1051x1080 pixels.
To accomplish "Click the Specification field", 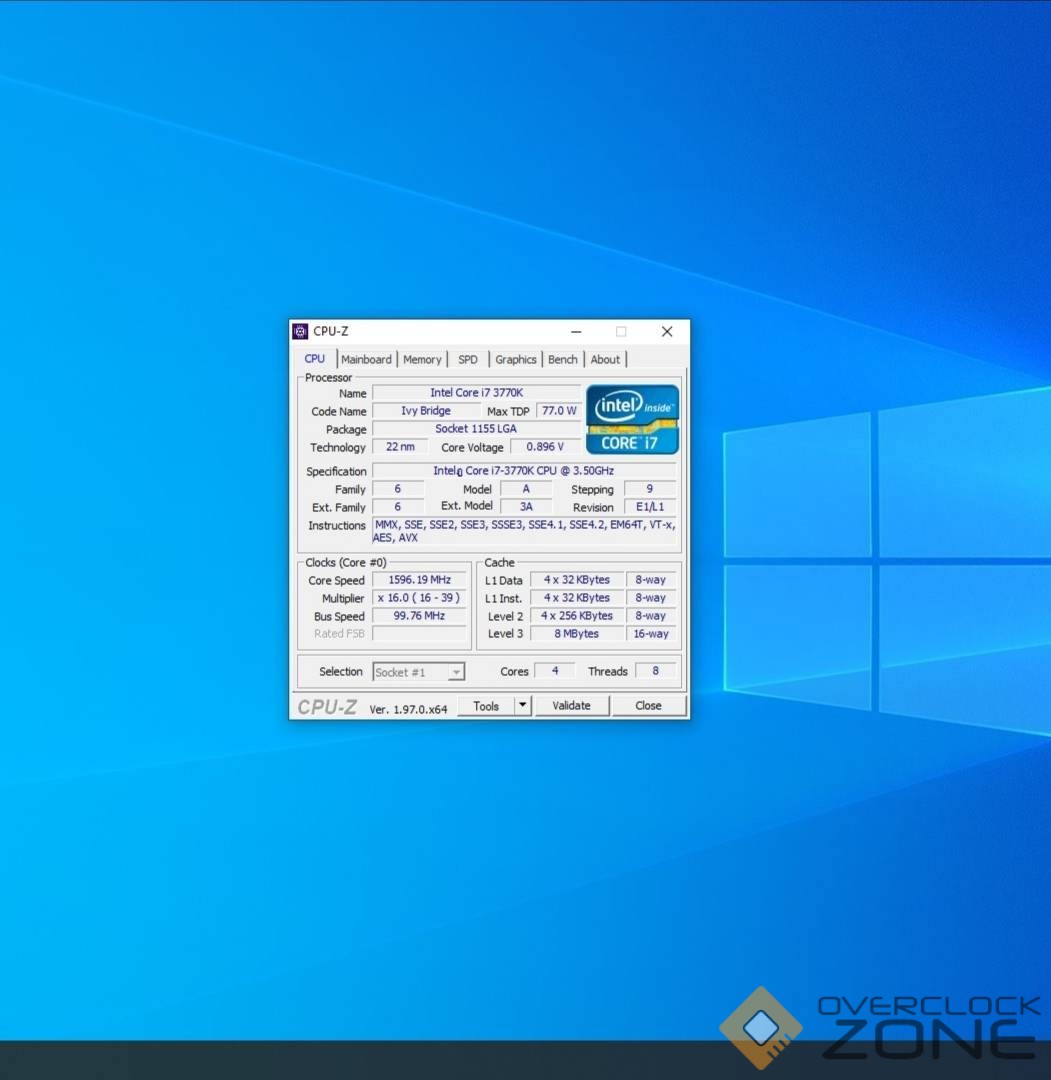I will [x=524, y=470].
